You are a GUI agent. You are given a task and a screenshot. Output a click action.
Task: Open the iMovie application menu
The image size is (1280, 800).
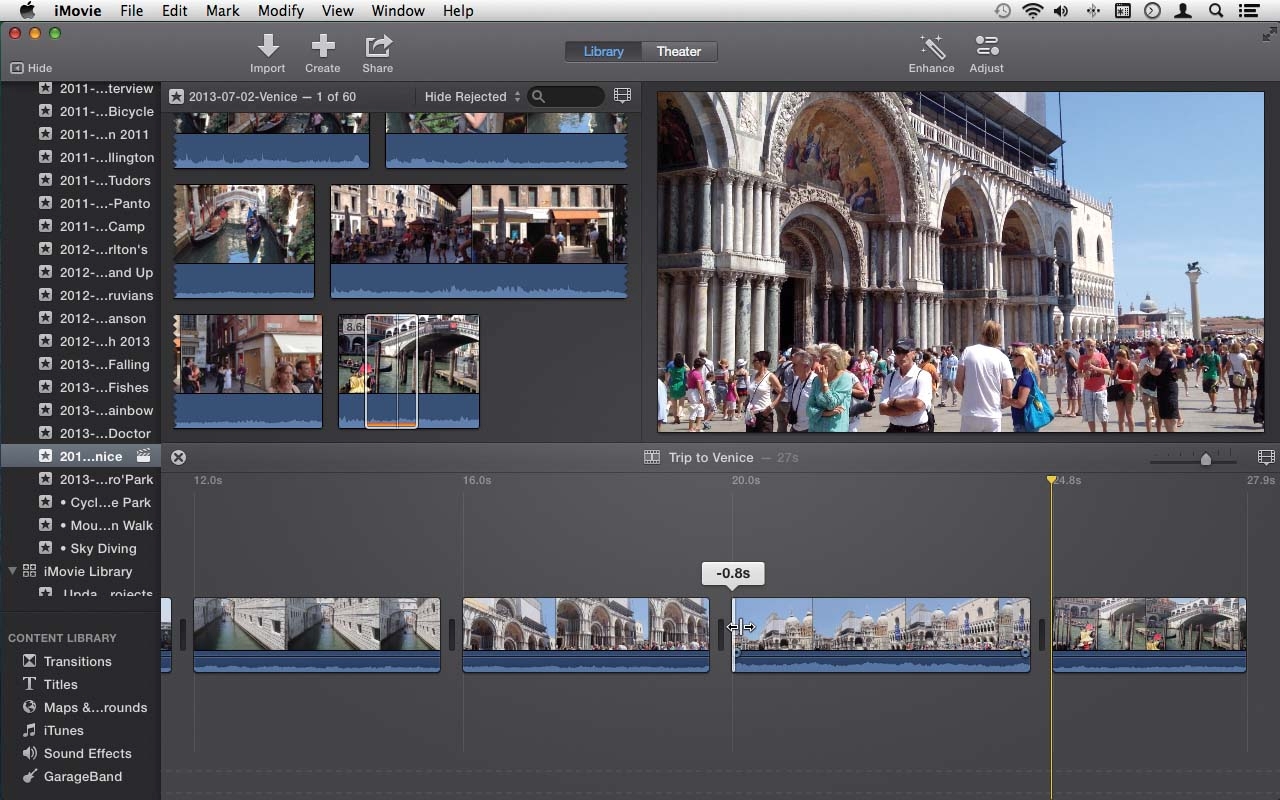(x=77, y=11)
